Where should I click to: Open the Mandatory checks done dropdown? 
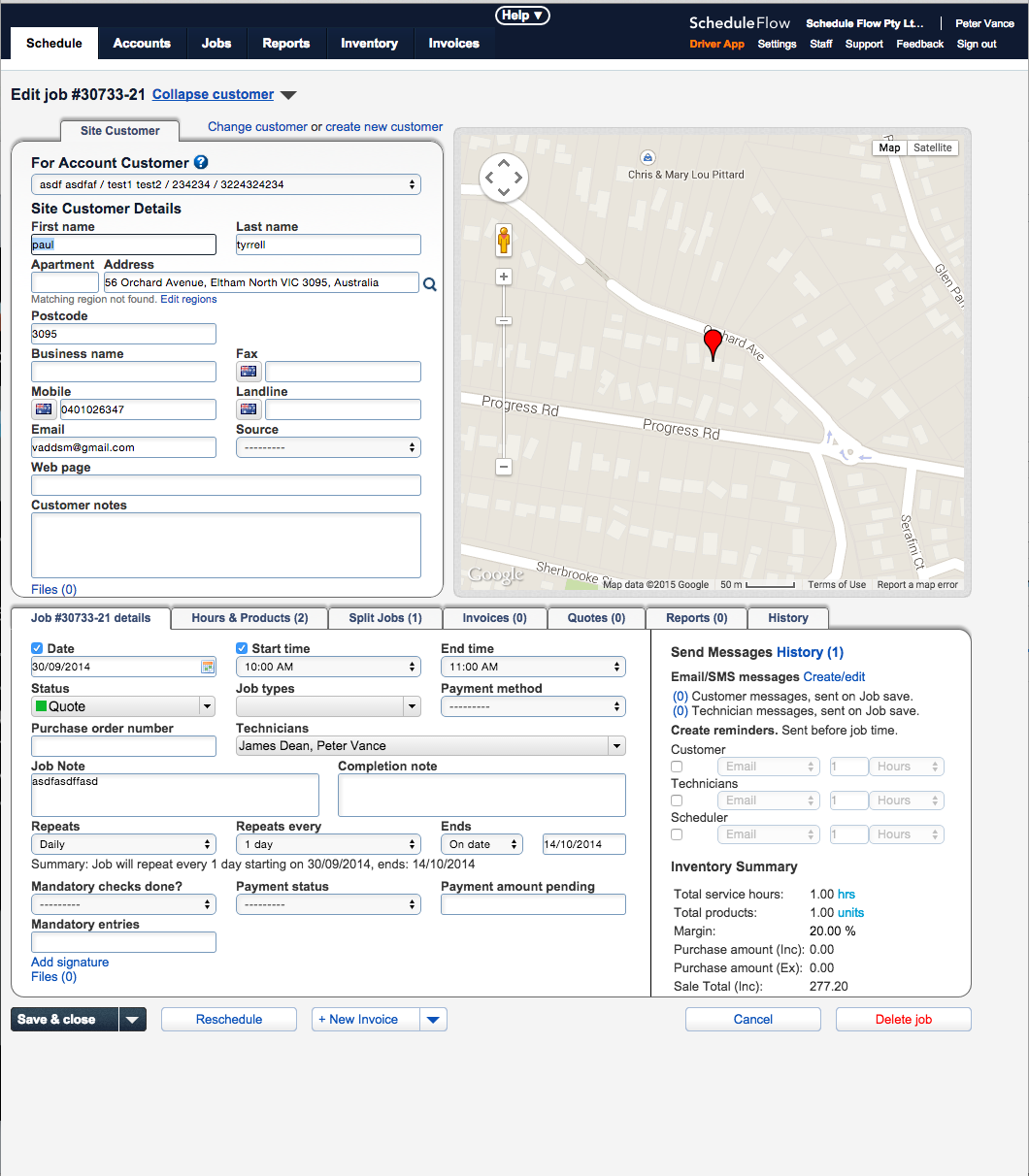tap(123, 904)
